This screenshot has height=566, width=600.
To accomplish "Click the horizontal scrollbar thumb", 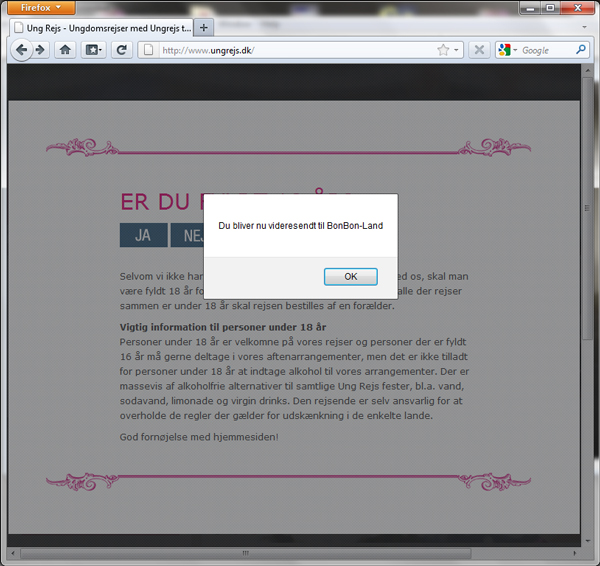I will pos(246,553).
